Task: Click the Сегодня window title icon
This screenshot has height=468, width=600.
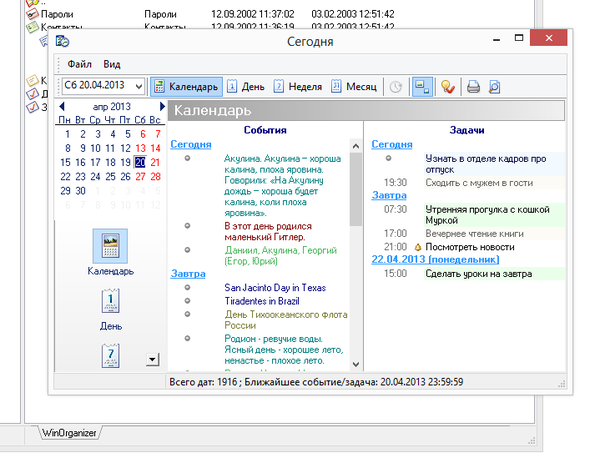Action: coord(62,41)
